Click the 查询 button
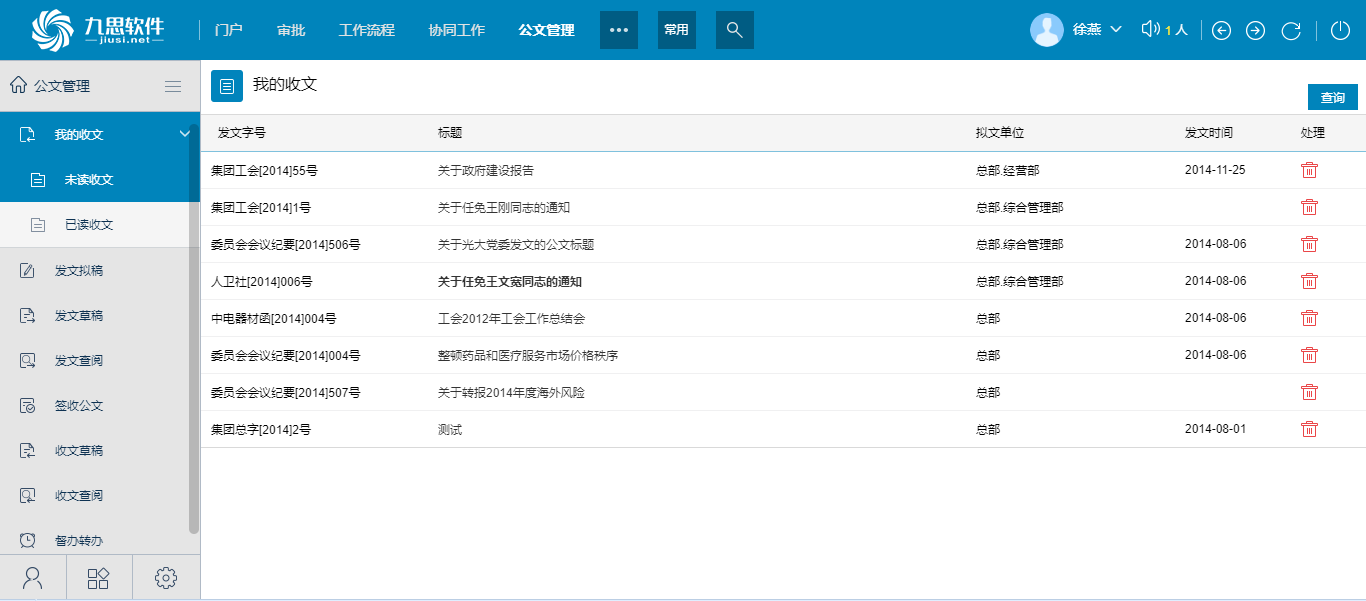 pos(1332,98)
